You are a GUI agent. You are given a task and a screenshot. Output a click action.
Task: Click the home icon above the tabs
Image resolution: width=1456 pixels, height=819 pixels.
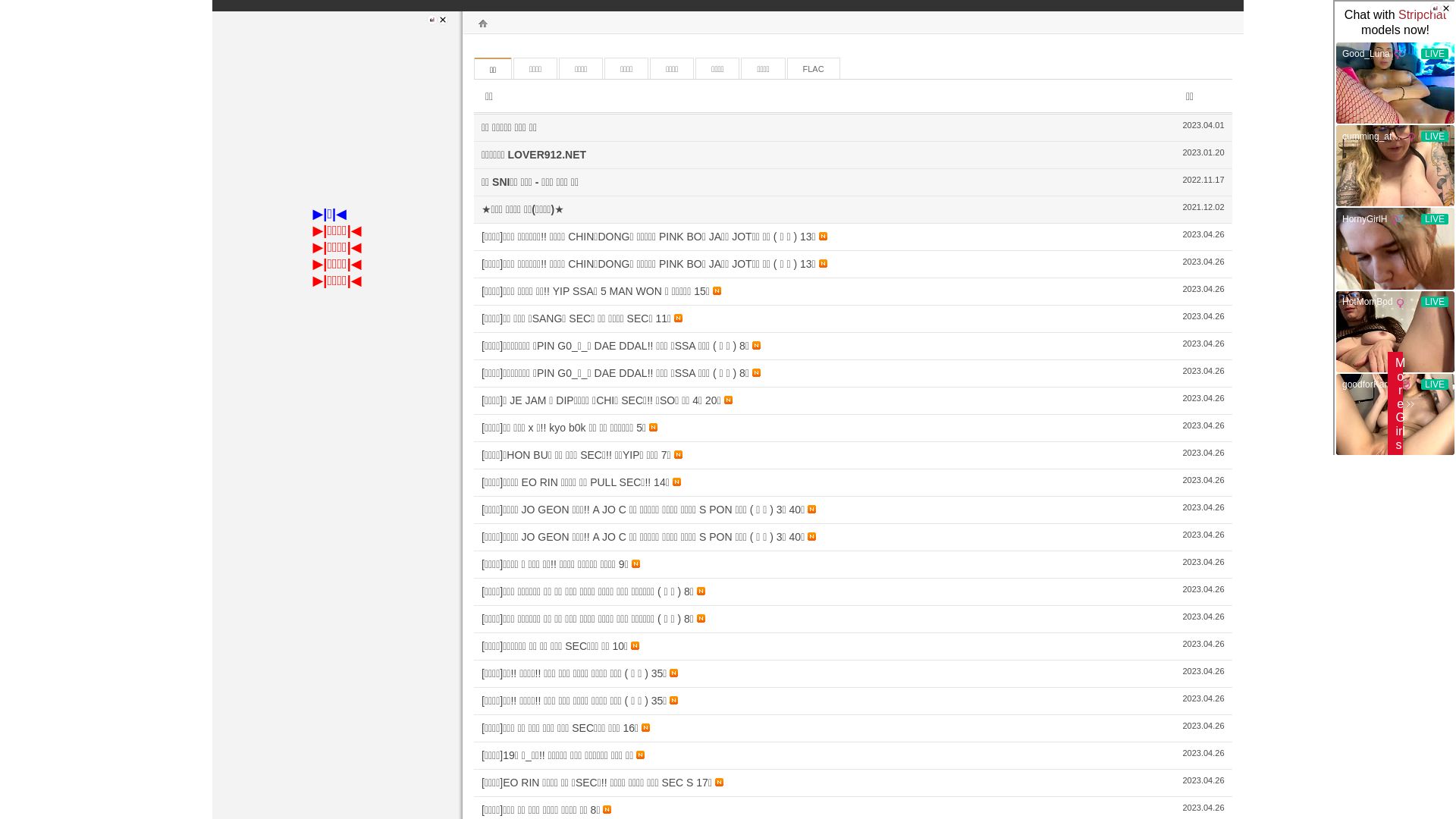click(482, 24)
